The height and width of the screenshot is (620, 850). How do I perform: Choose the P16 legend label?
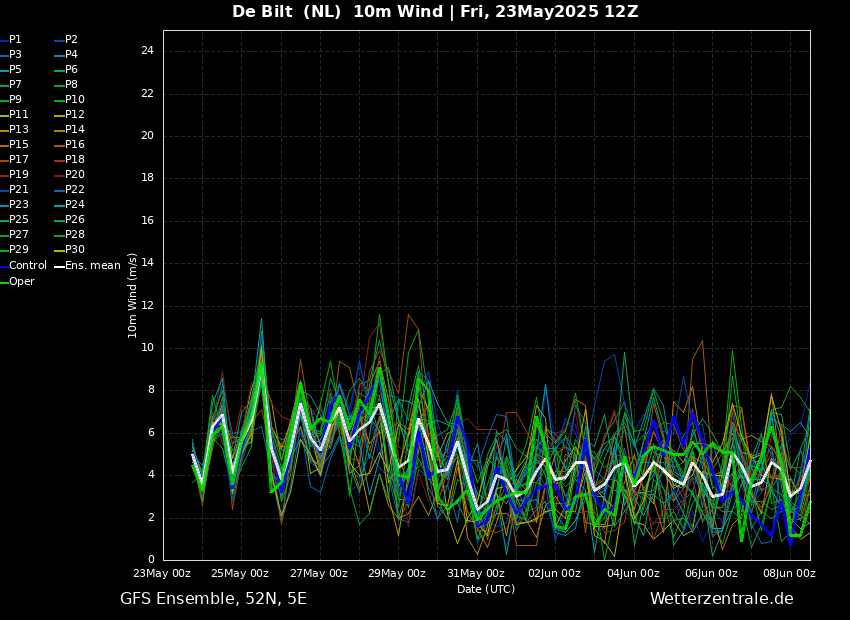(x=75, y=144)
